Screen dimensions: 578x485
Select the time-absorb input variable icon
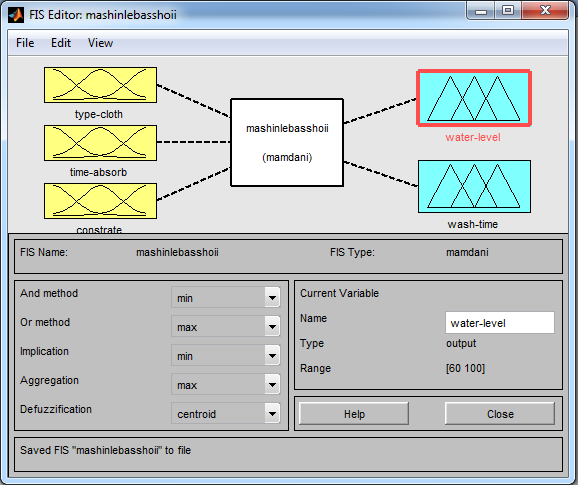pos(100,143)
